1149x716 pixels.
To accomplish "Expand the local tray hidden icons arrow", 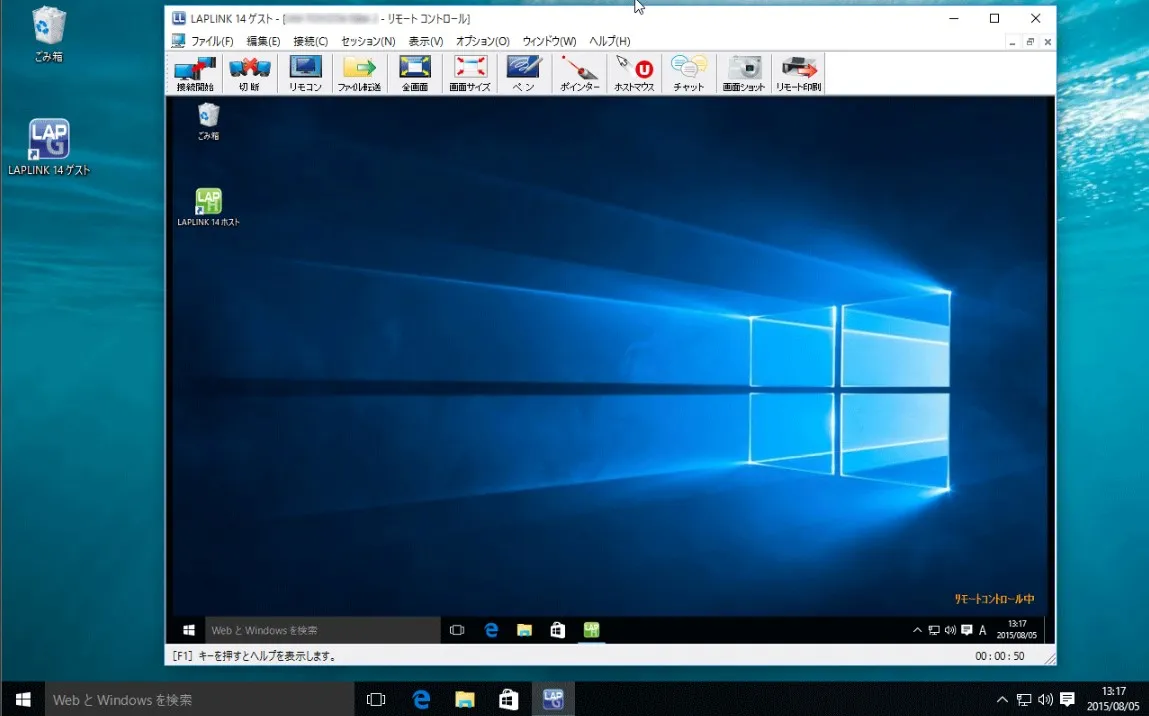I will pos(1002,700).
